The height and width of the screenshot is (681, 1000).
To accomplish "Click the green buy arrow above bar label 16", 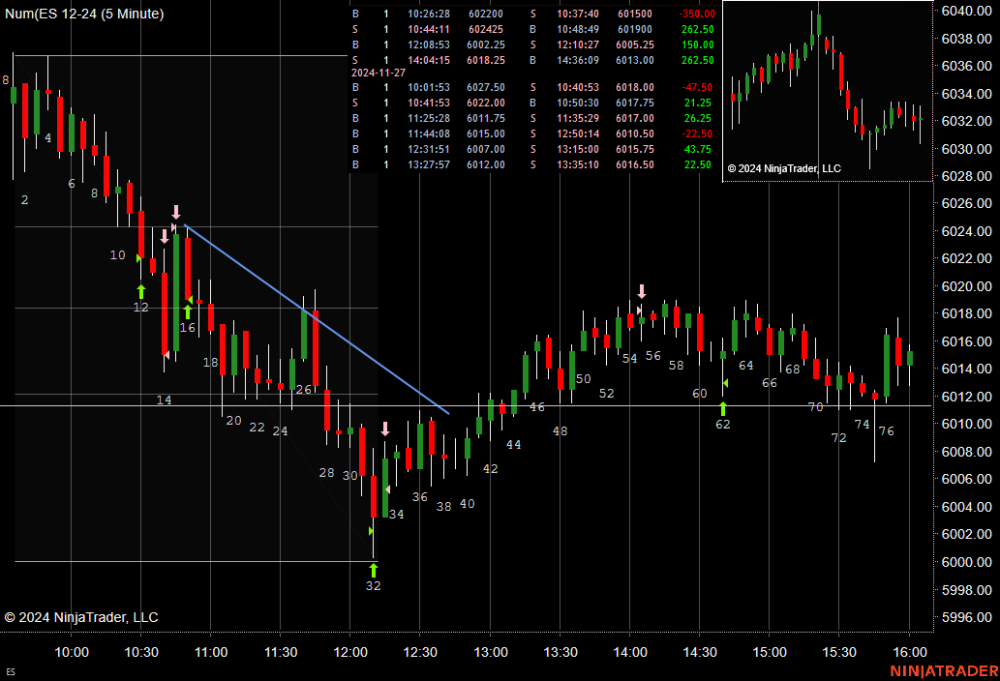I will (188, 312).
